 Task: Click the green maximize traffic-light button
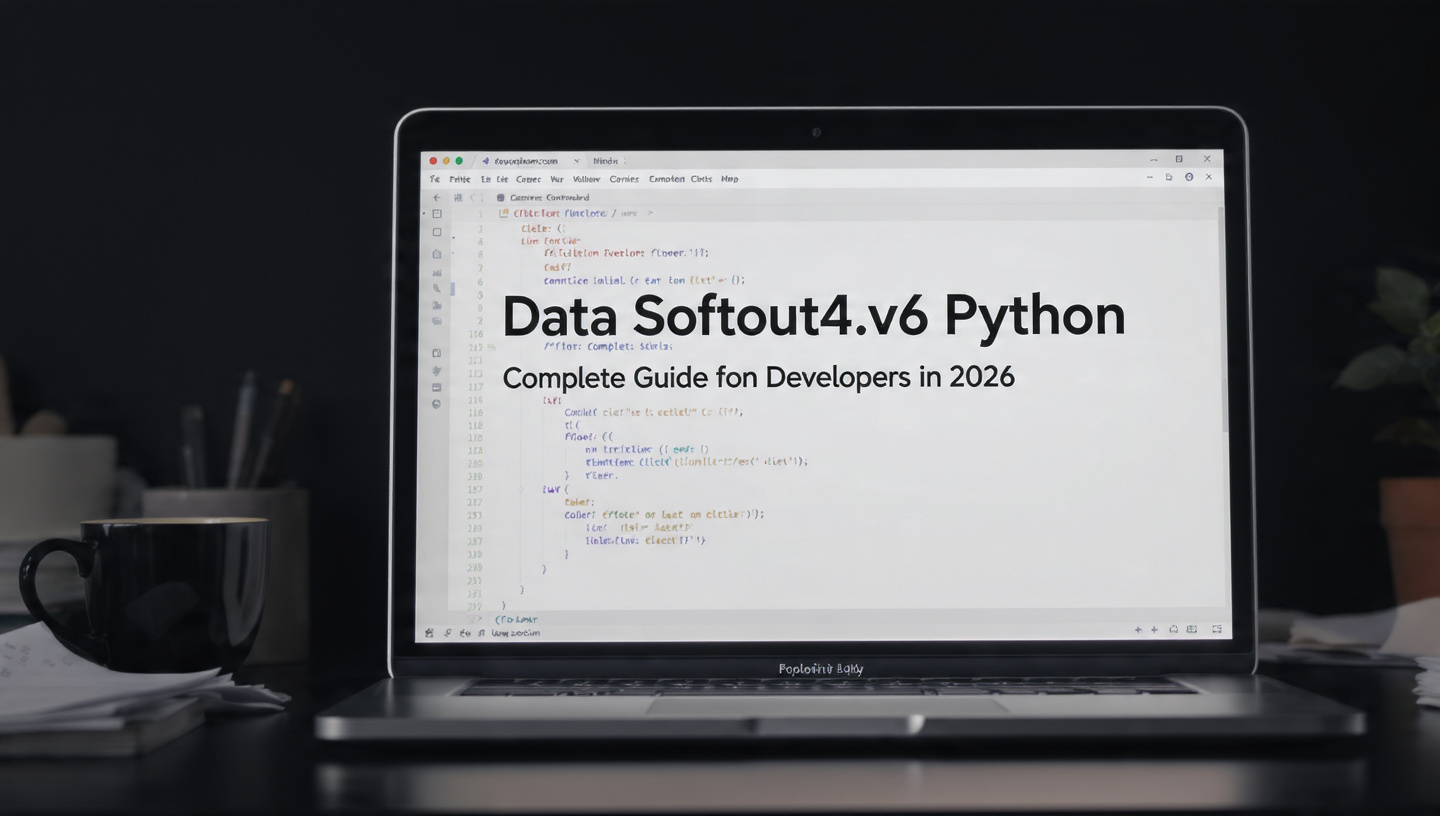(458, 160)
